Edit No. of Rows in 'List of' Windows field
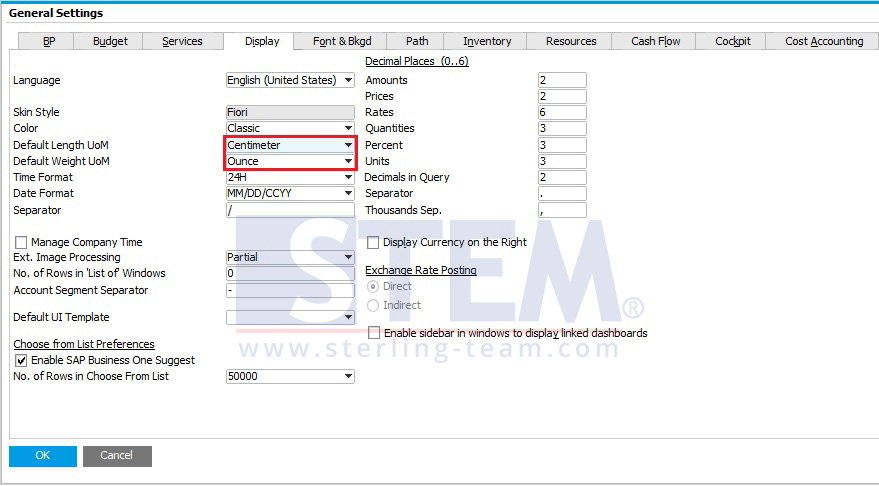879x486 pixels. 290,274
